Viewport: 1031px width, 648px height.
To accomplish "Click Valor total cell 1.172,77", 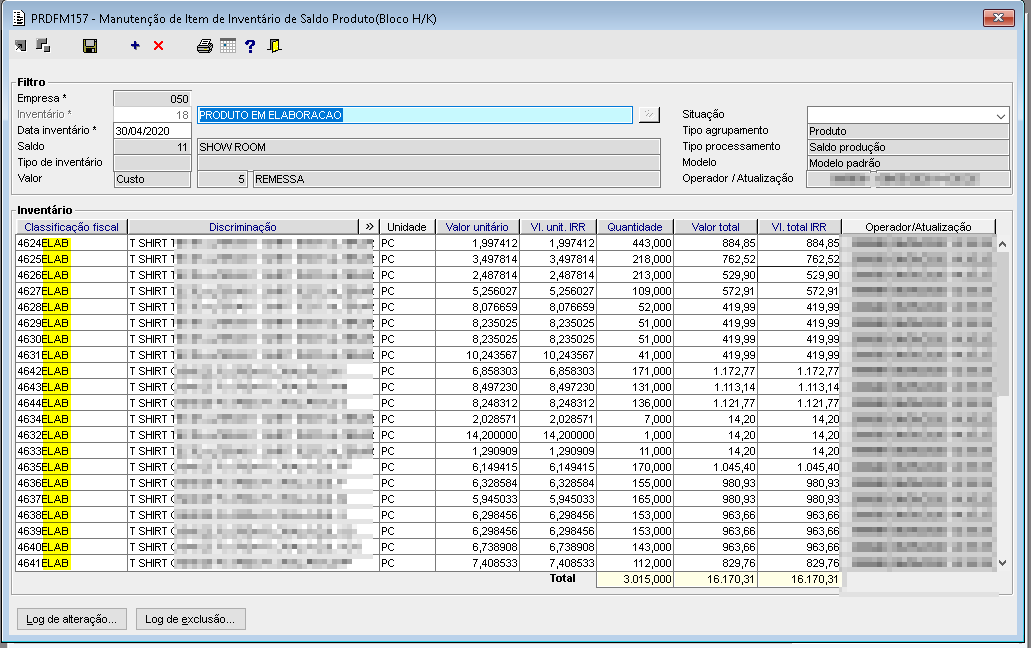I will click(x=715, y=371).
